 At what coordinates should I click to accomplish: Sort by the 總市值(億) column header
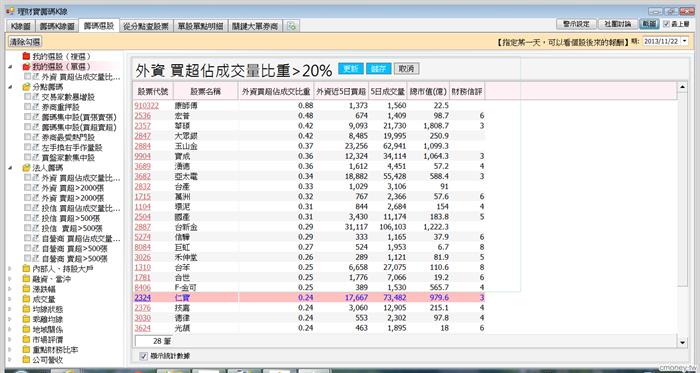pos(428,91)
